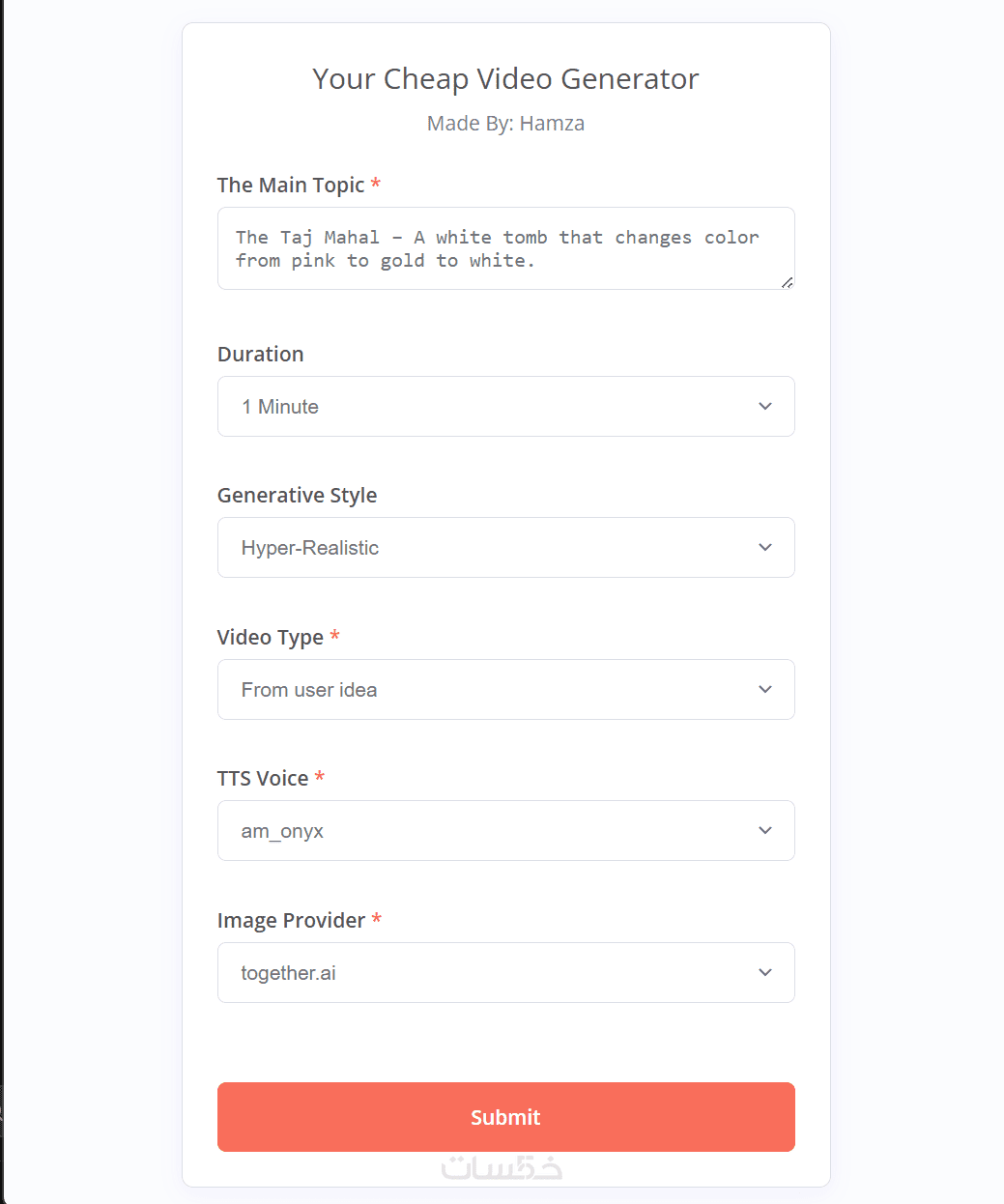The image size is (1004, 1204).
Task: Click the chevron arrow beside From user idea
Action: [765, 690]
